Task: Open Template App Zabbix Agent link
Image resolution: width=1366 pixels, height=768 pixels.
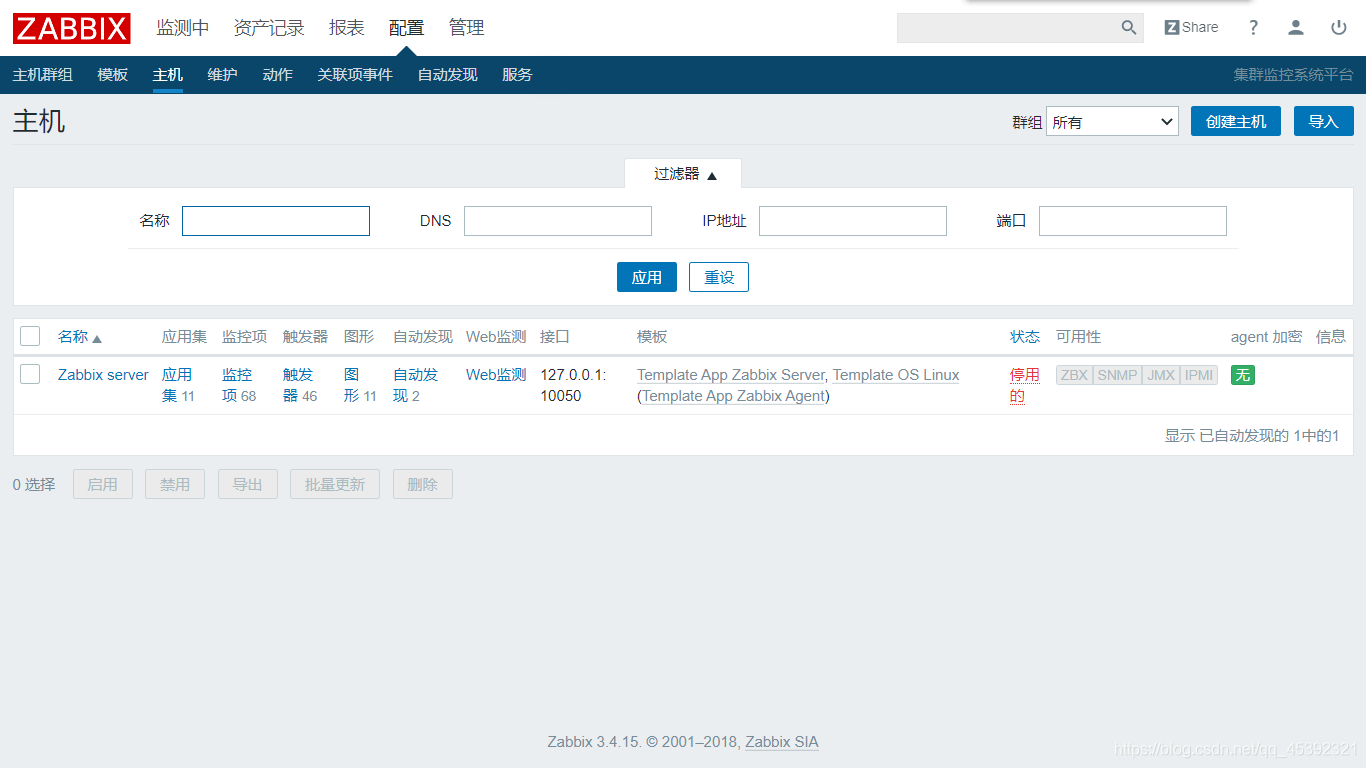Action: (734, 396)
